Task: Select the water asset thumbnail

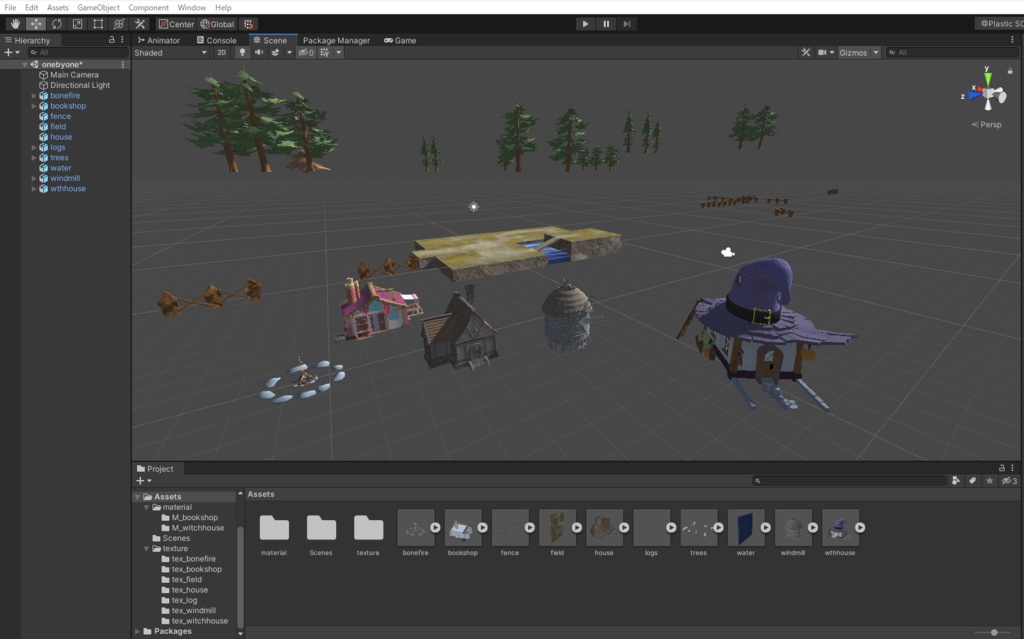Action: coord(746,528)
